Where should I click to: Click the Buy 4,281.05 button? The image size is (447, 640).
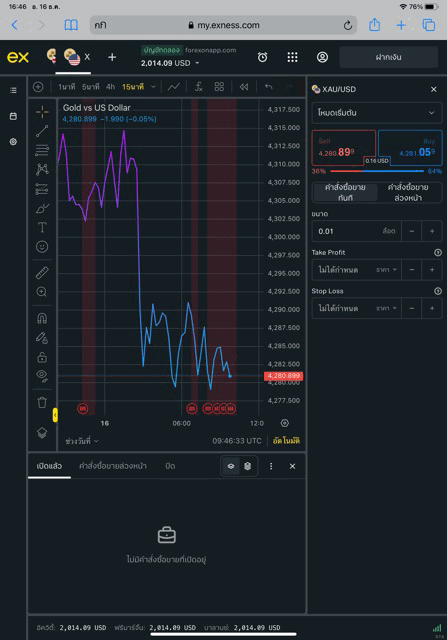pyautogui.click(x=410, y=147)
